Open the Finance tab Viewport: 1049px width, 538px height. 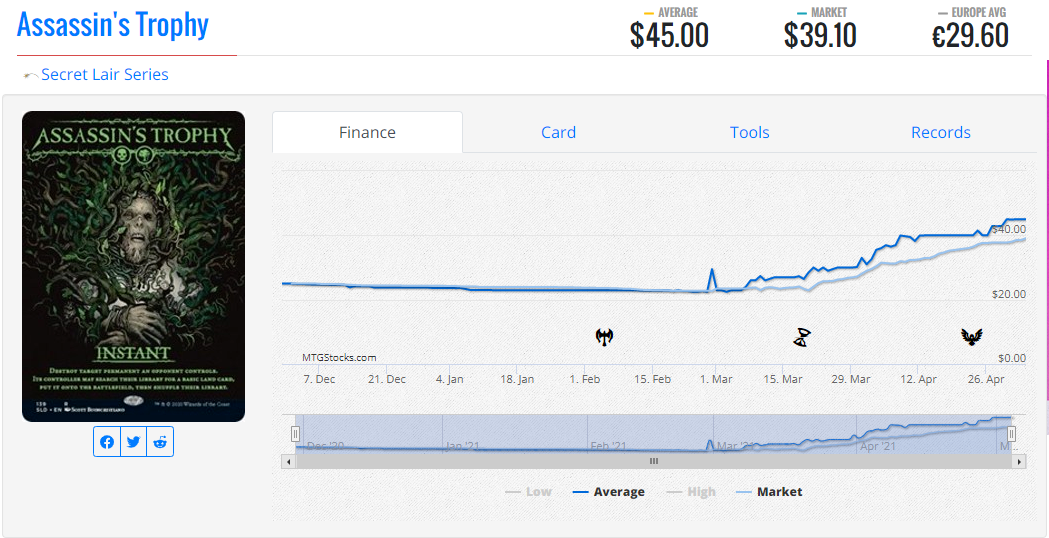point(367,132)
